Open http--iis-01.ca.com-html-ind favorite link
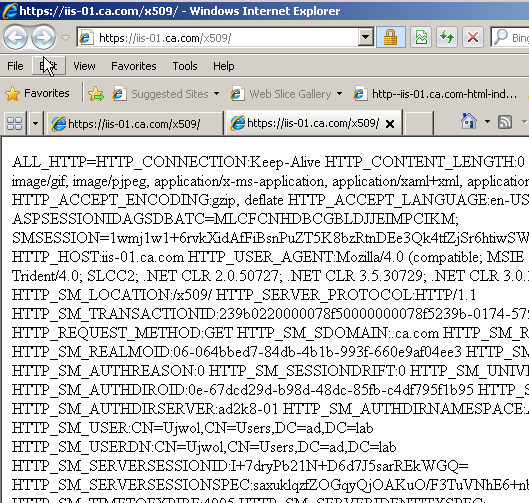Image resolution: width=529 pixels, height=503 pixels. [x=435, y=94]
